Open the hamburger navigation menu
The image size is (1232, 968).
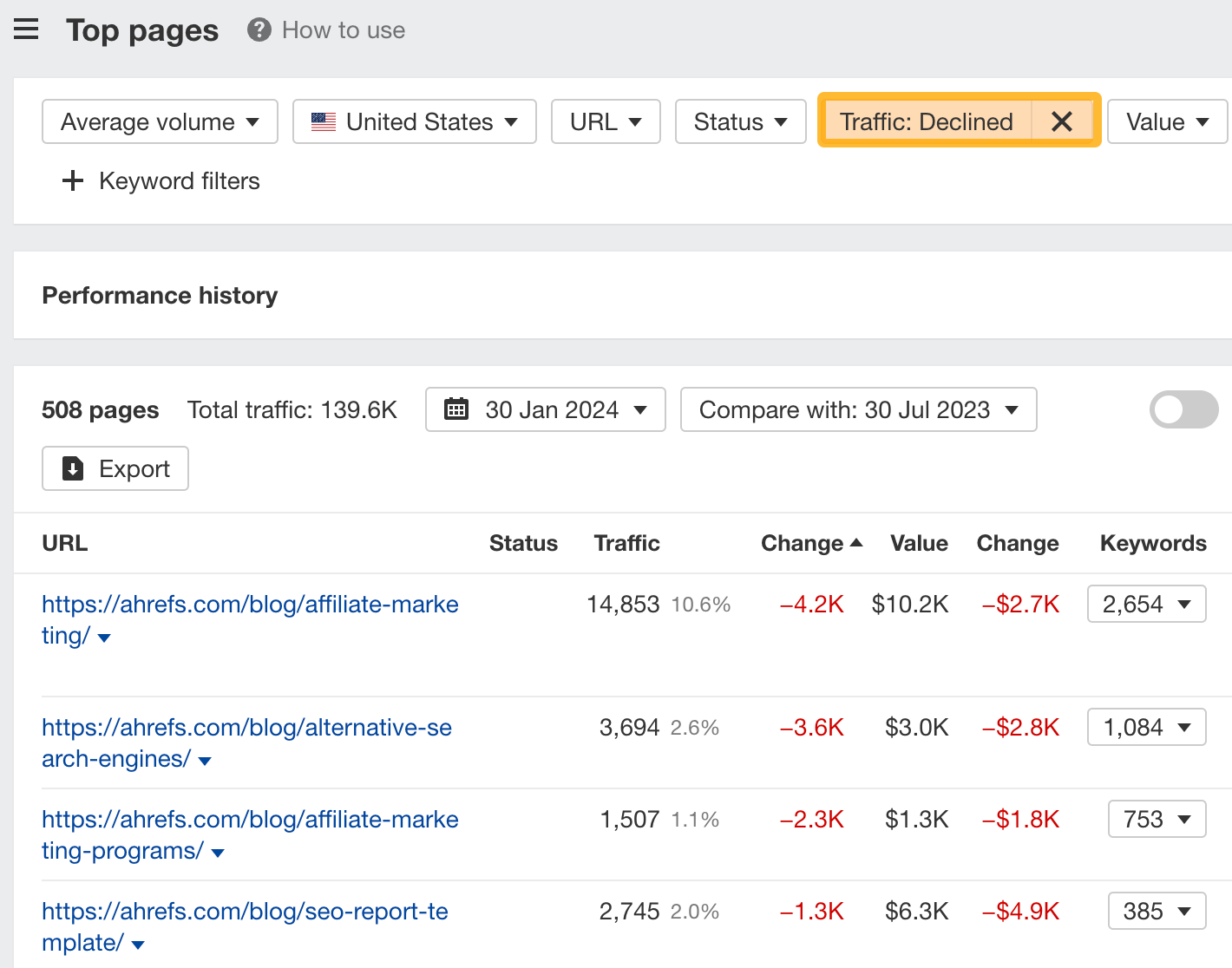coord(26,29)
